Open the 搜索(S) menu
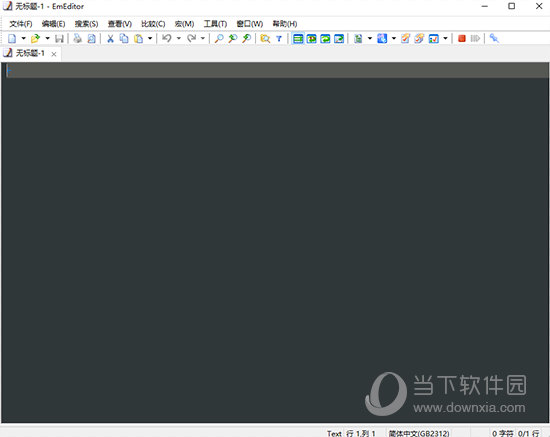The width and height of the screenshot is (550, 437). click(x=86, y=24)
